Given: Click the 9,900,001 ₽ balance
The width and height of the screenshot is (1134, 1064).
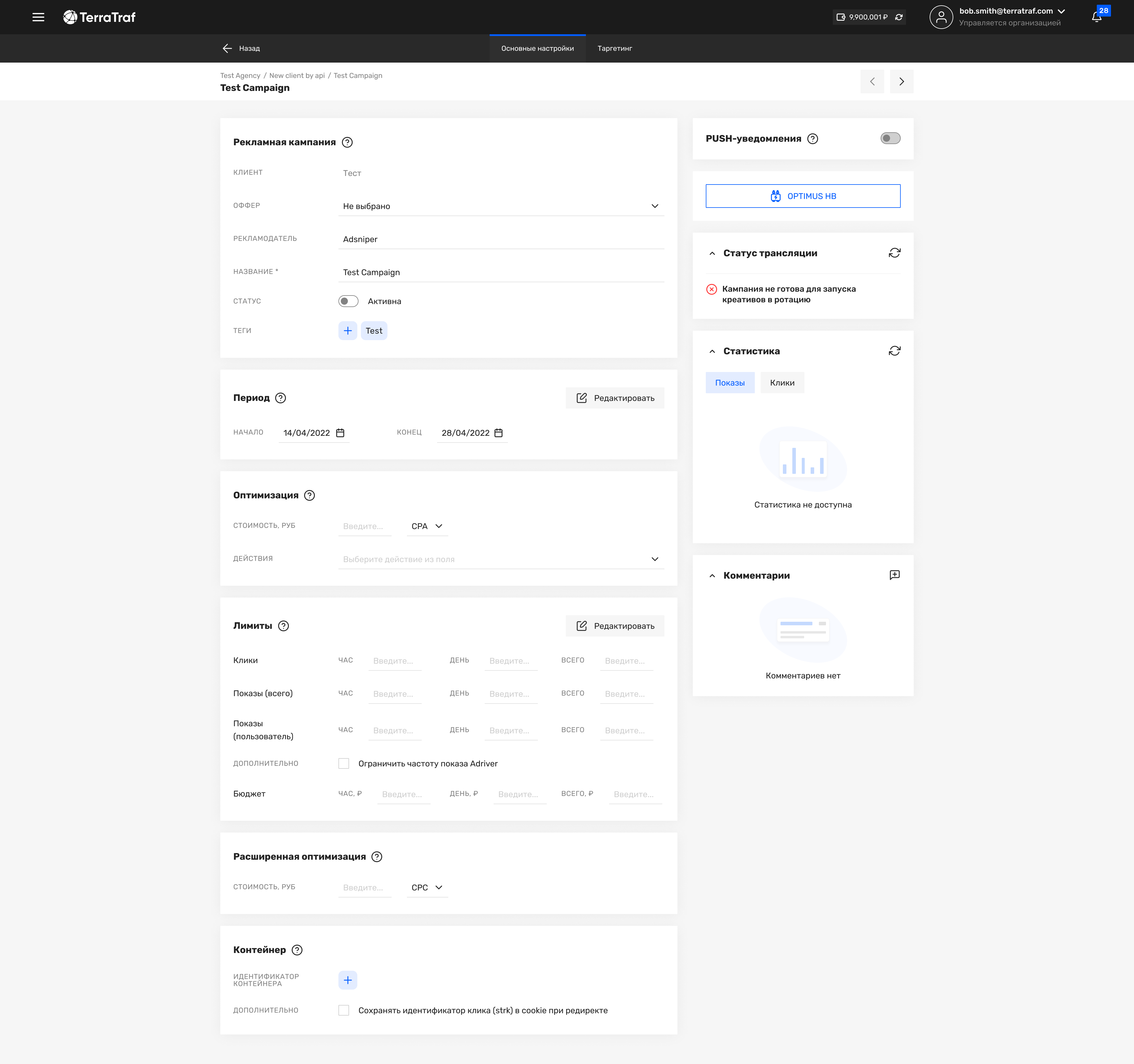Looking at the screenshot, I should [x=868, y=17].
